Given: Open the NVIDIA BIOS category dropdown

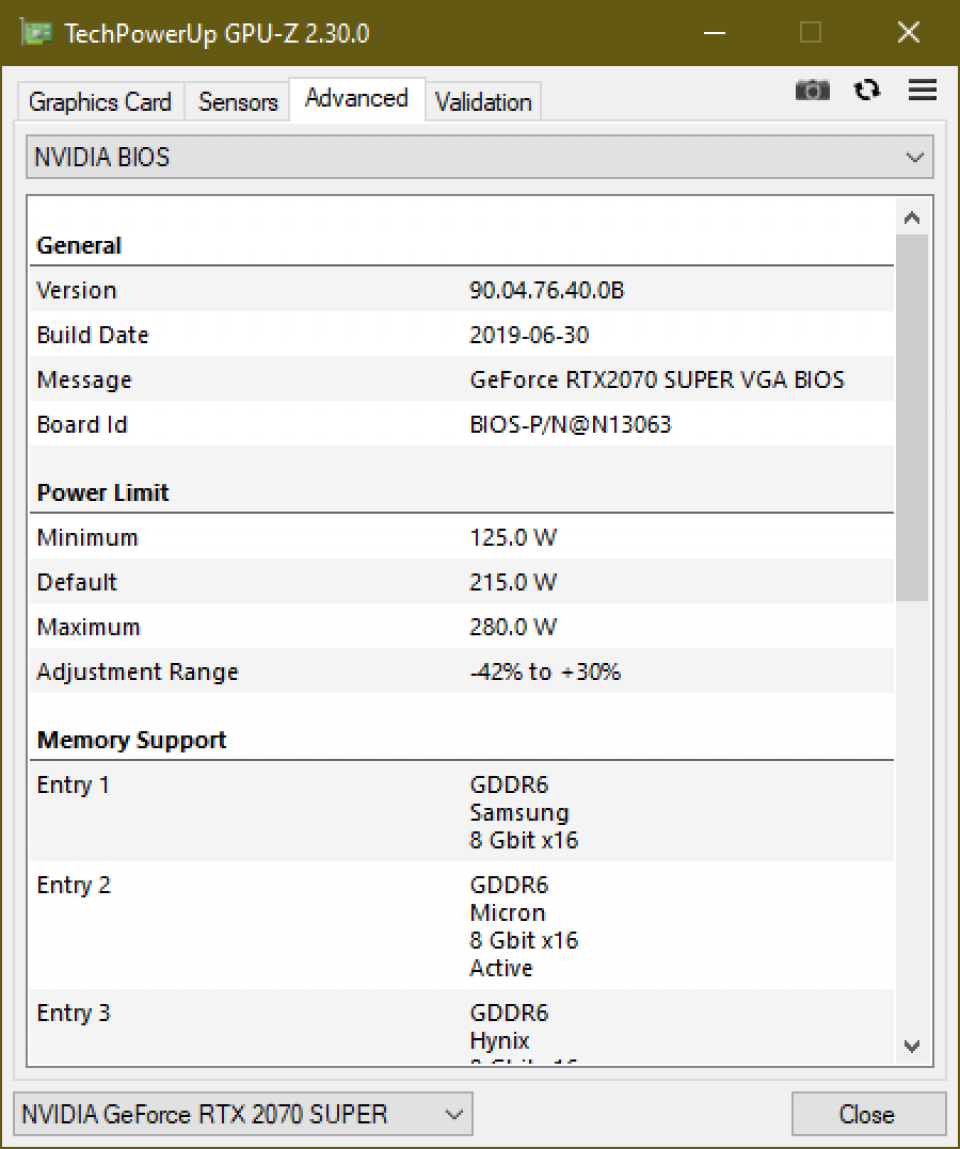Looking at the screenshot, I should tap(479, 157).
